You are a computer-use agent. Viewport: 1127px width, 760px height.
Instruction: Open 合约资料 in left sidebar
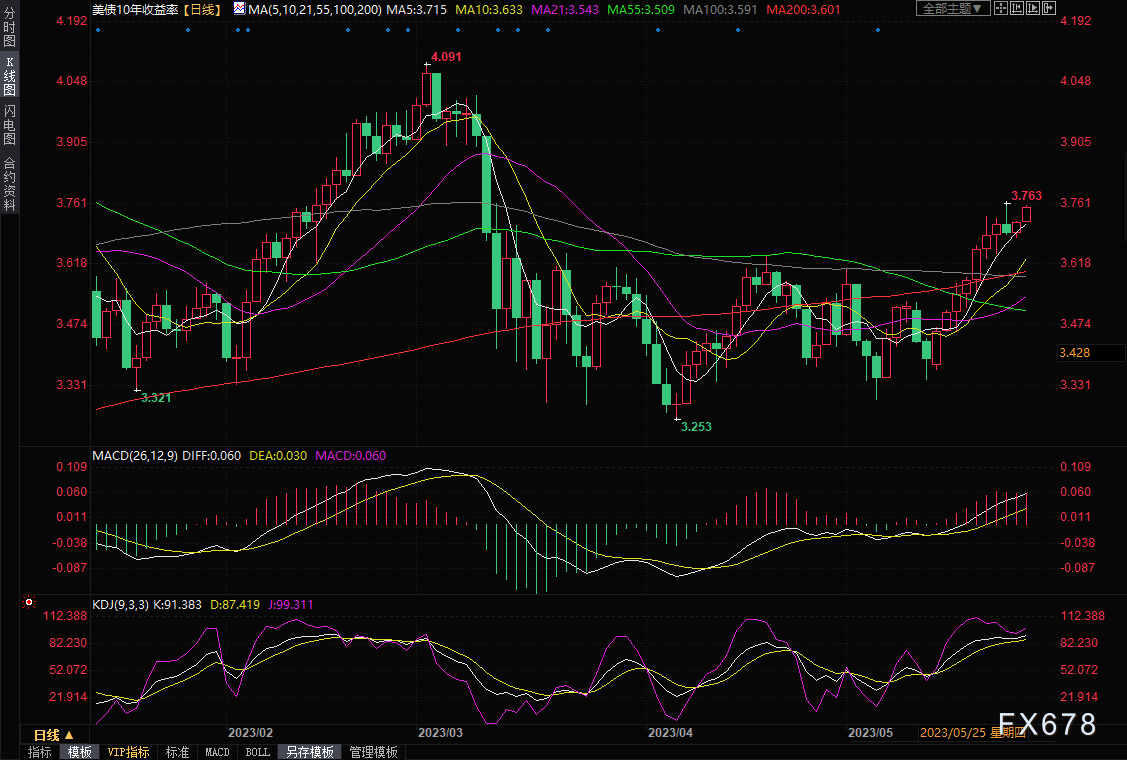(9, 183)
